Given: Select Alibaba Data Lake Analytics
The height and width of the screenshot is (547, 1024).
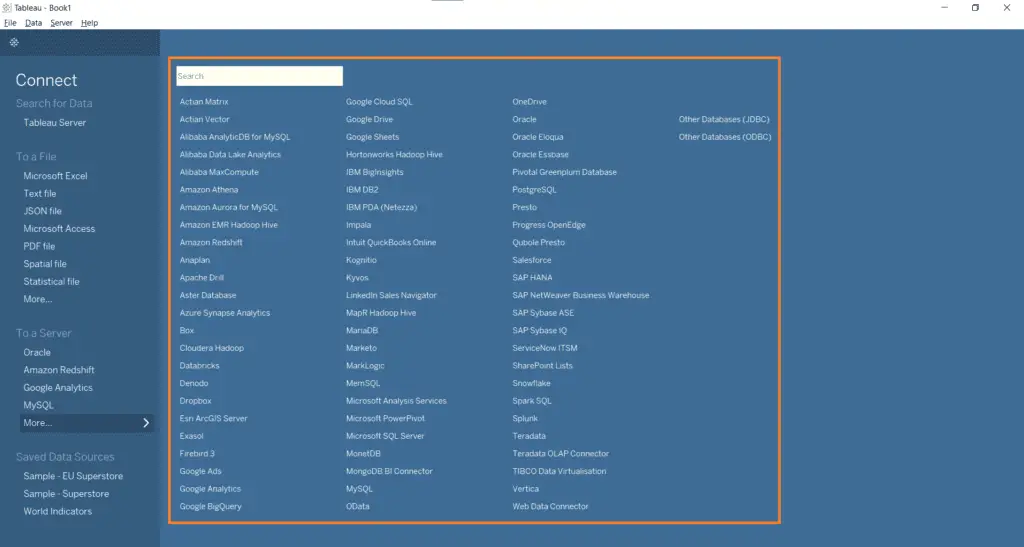Looking at the screenshot, I should click(231, 155).
